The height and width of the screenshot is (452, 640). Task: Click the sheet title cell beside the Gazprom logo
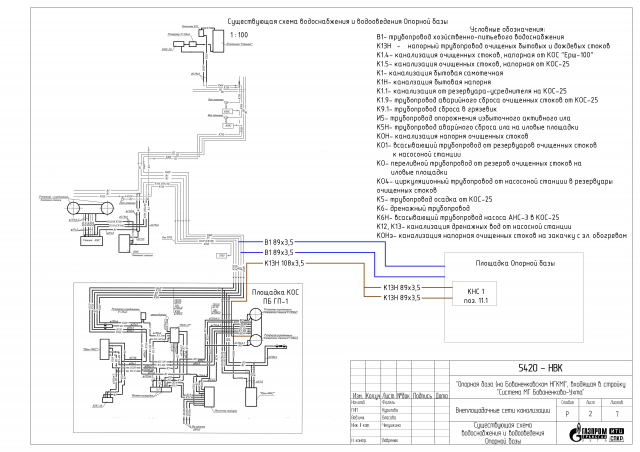pyautogui.click(x=503, y=433)
